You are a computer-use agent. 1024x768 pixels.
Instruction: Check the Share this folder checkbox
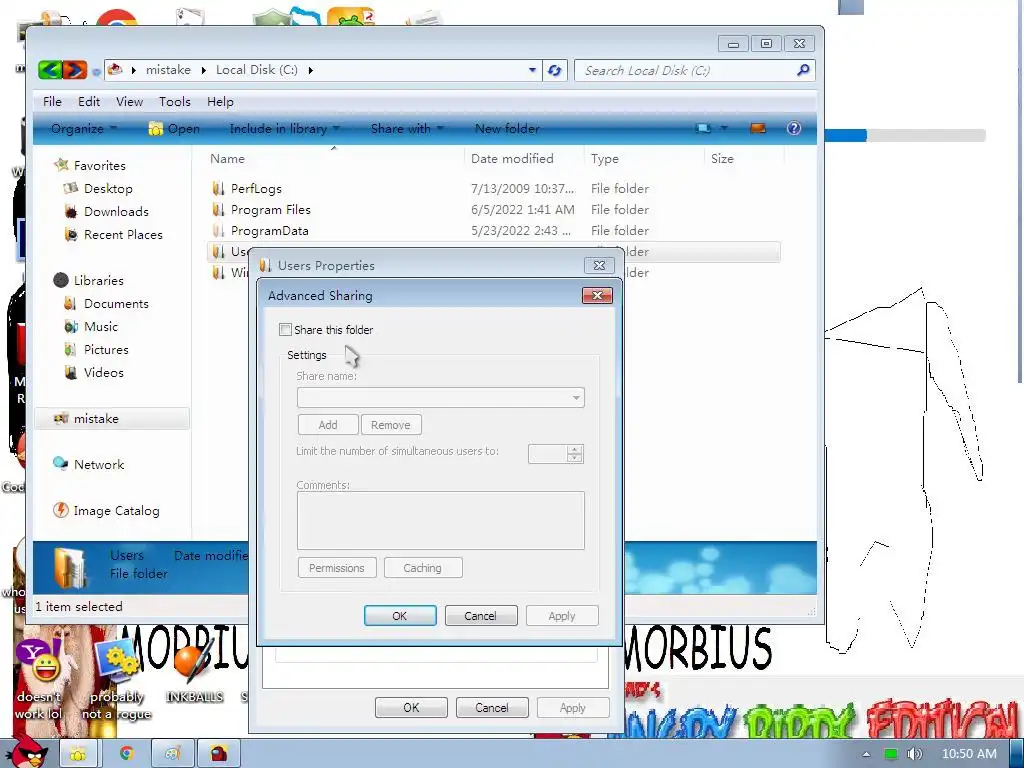pos(285,330)
